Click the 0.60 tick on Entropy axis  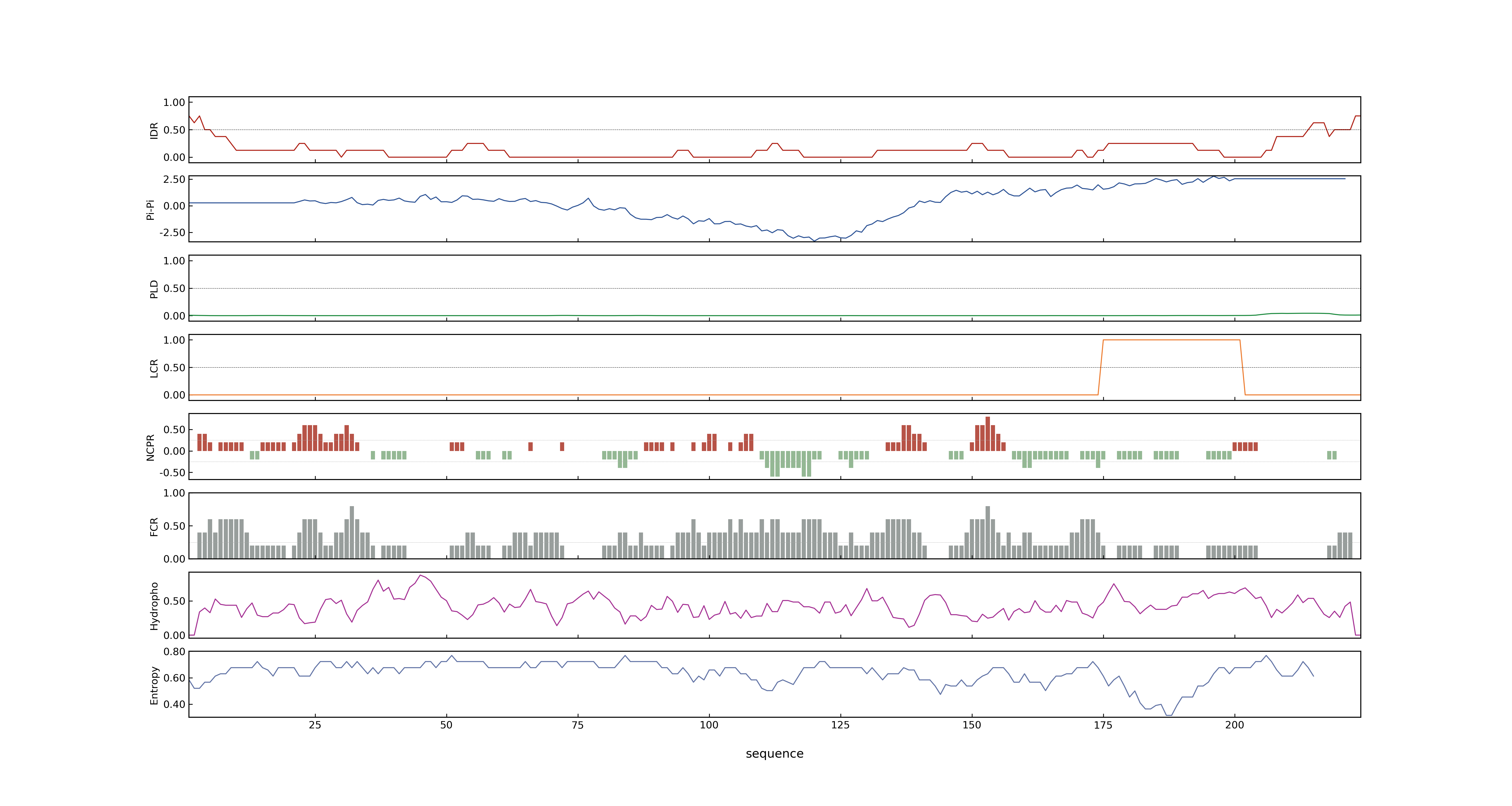[174, 678]
